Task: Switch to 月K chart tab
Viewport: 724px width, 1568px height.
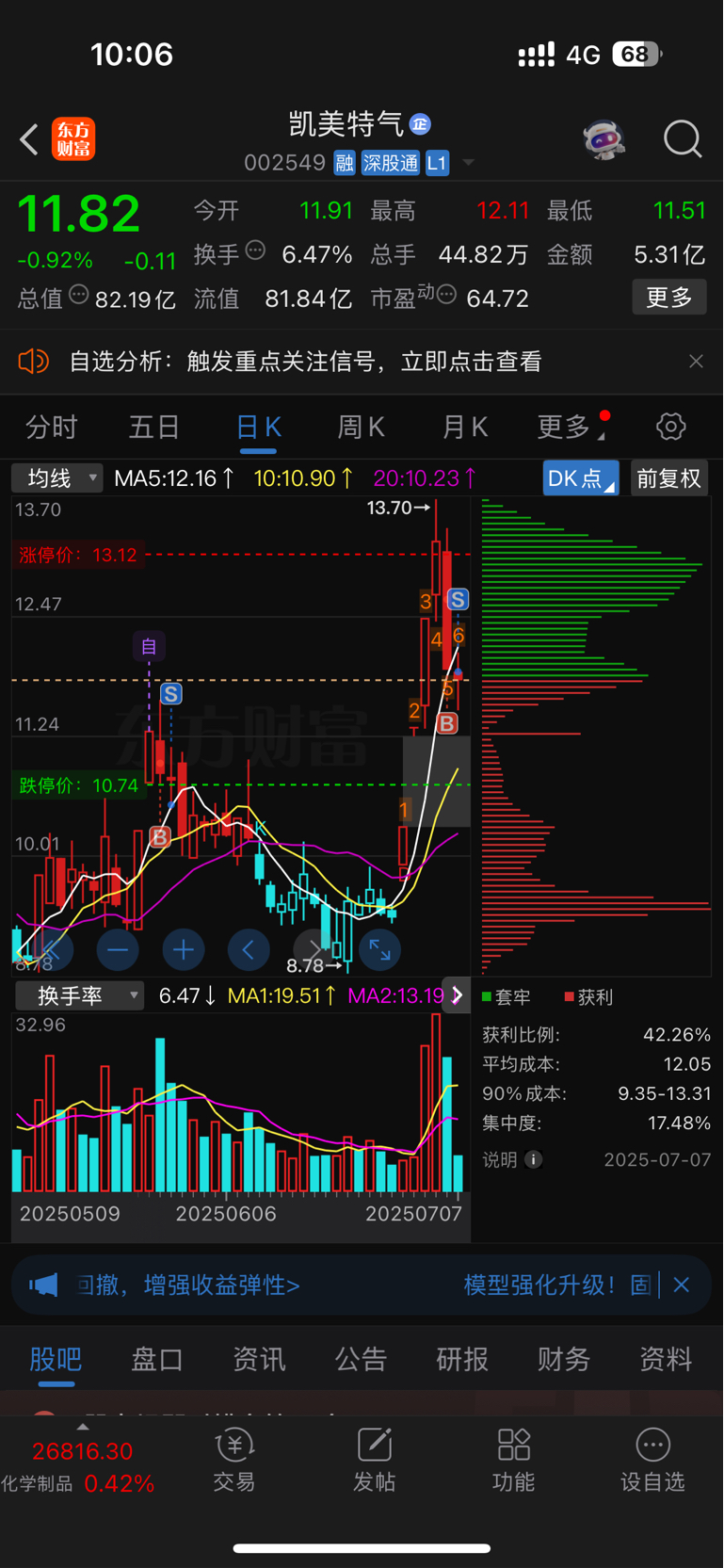Action: tap(464, 428)
